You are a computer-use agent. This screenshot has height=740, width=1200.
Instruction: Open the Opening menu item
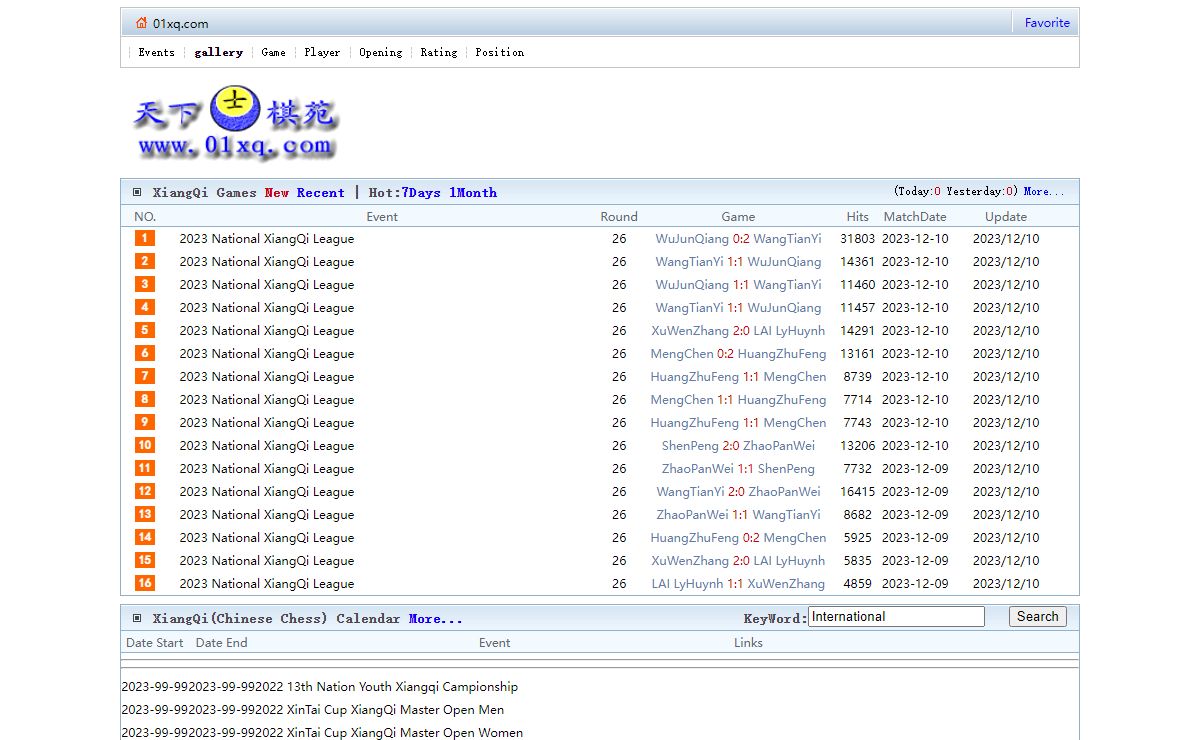tap(381, 52)
